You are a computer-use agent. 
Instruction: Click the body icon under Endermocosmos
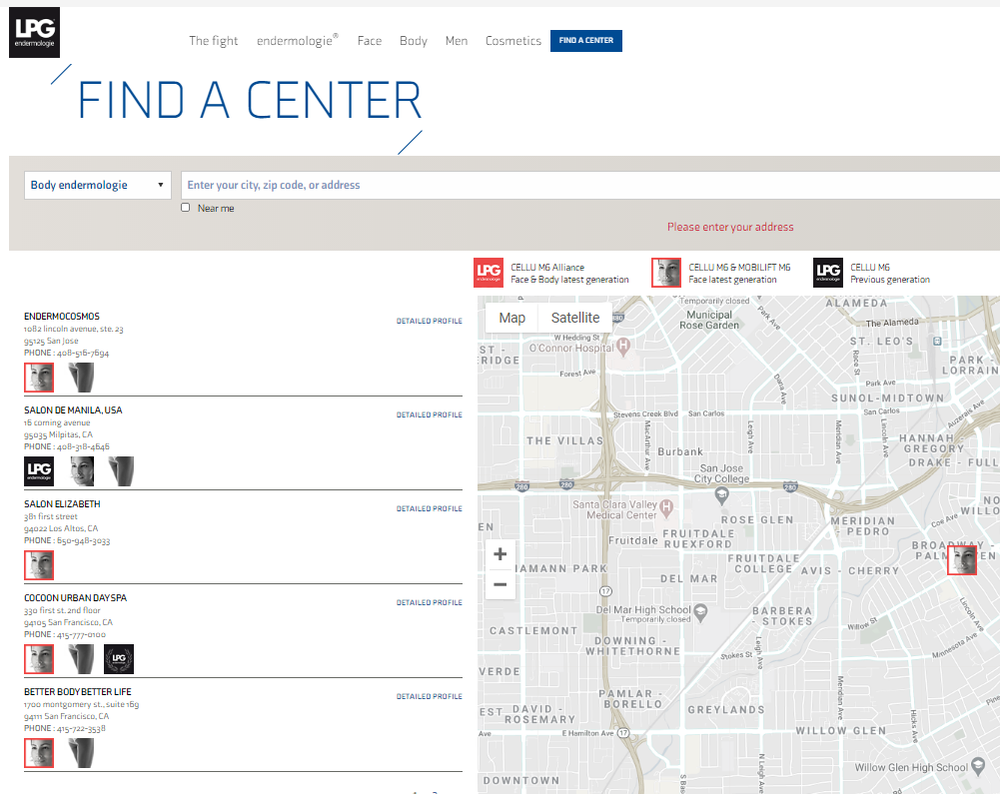[81, 378]
